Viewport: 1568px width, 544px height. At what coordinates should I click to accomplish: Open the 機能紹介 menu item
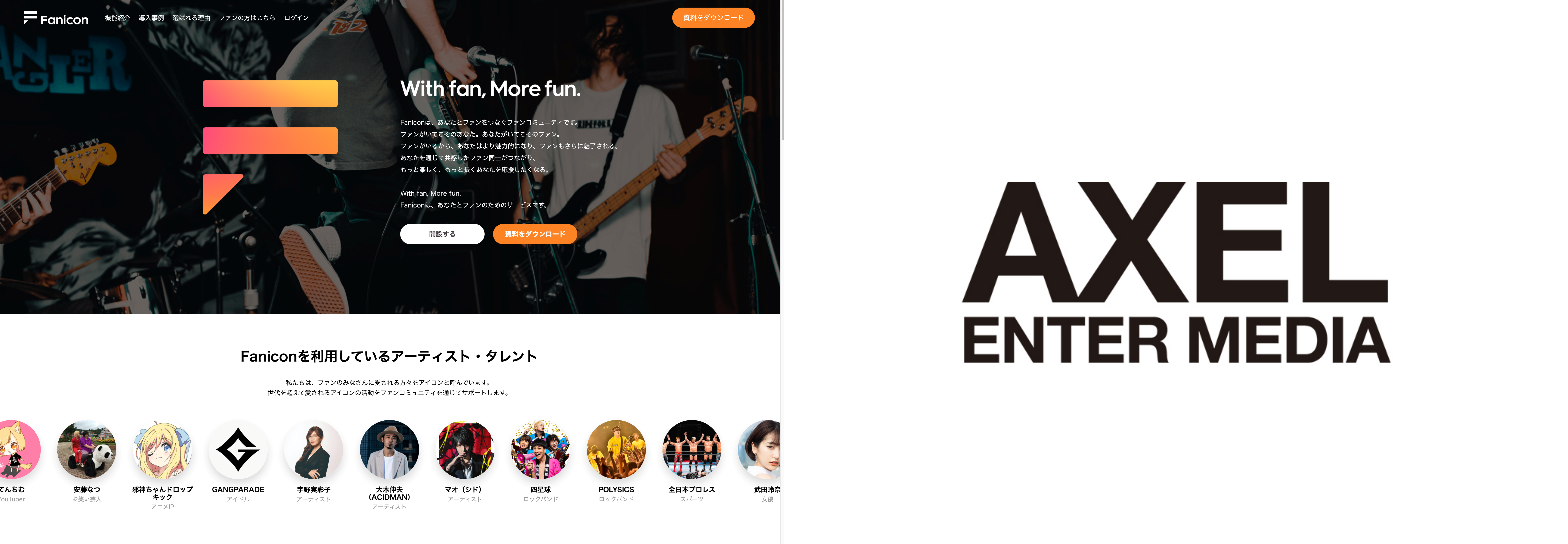[117, 18]
